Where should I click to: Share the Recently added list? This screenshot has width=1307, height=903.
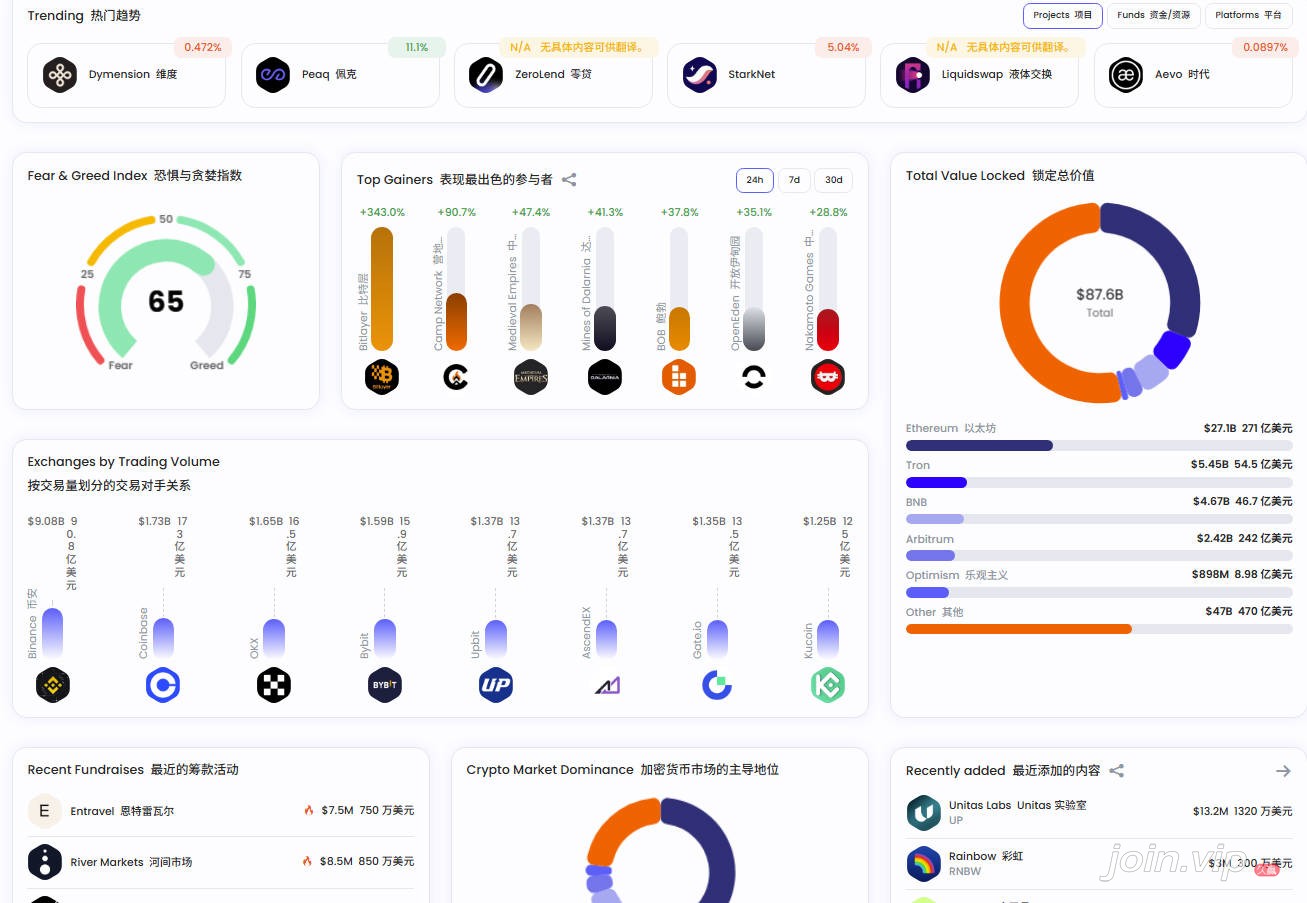(x=1117, y=771)
